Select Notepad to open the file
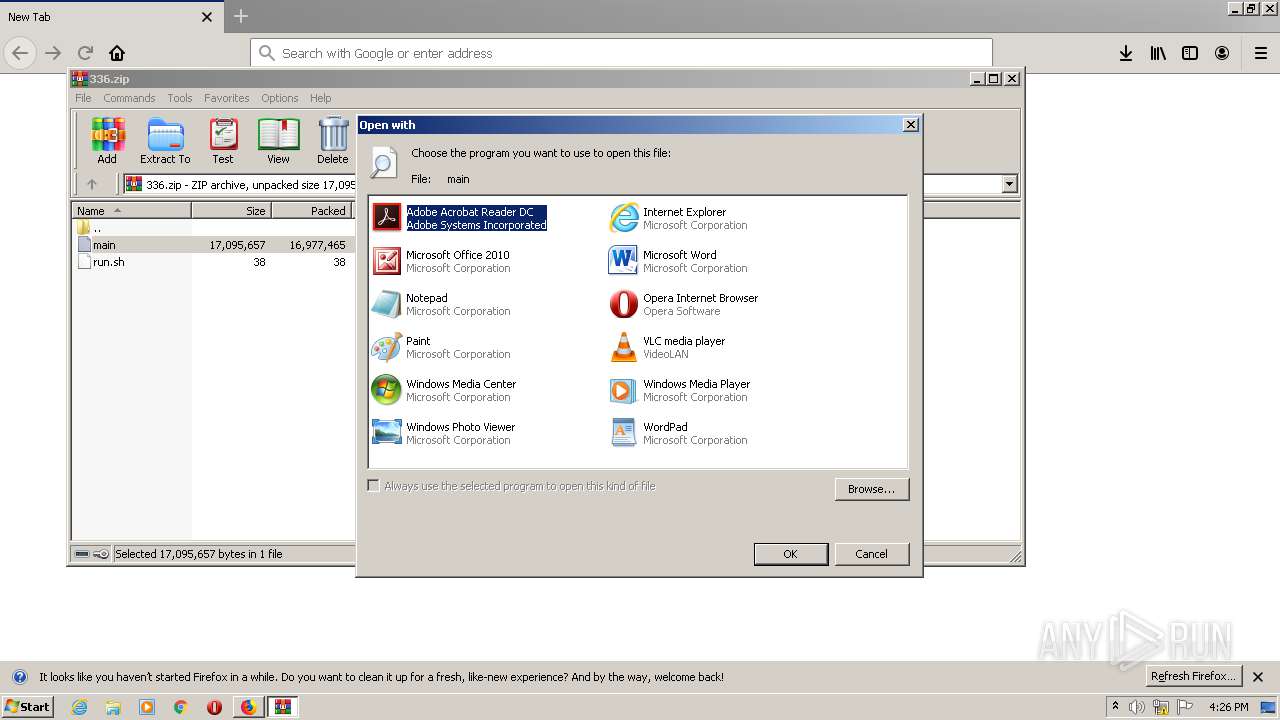Image resolution: width=1280 pixels, height=720 pixels. [x=441, y=304]
